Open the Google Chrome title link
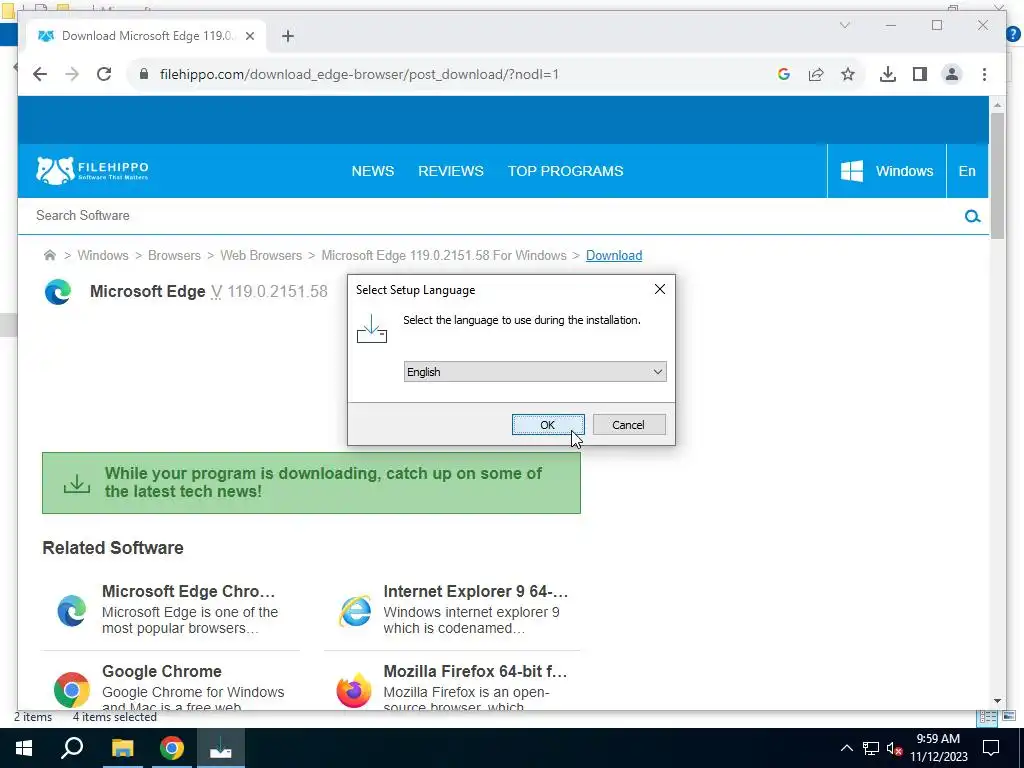 coord(162,671)
